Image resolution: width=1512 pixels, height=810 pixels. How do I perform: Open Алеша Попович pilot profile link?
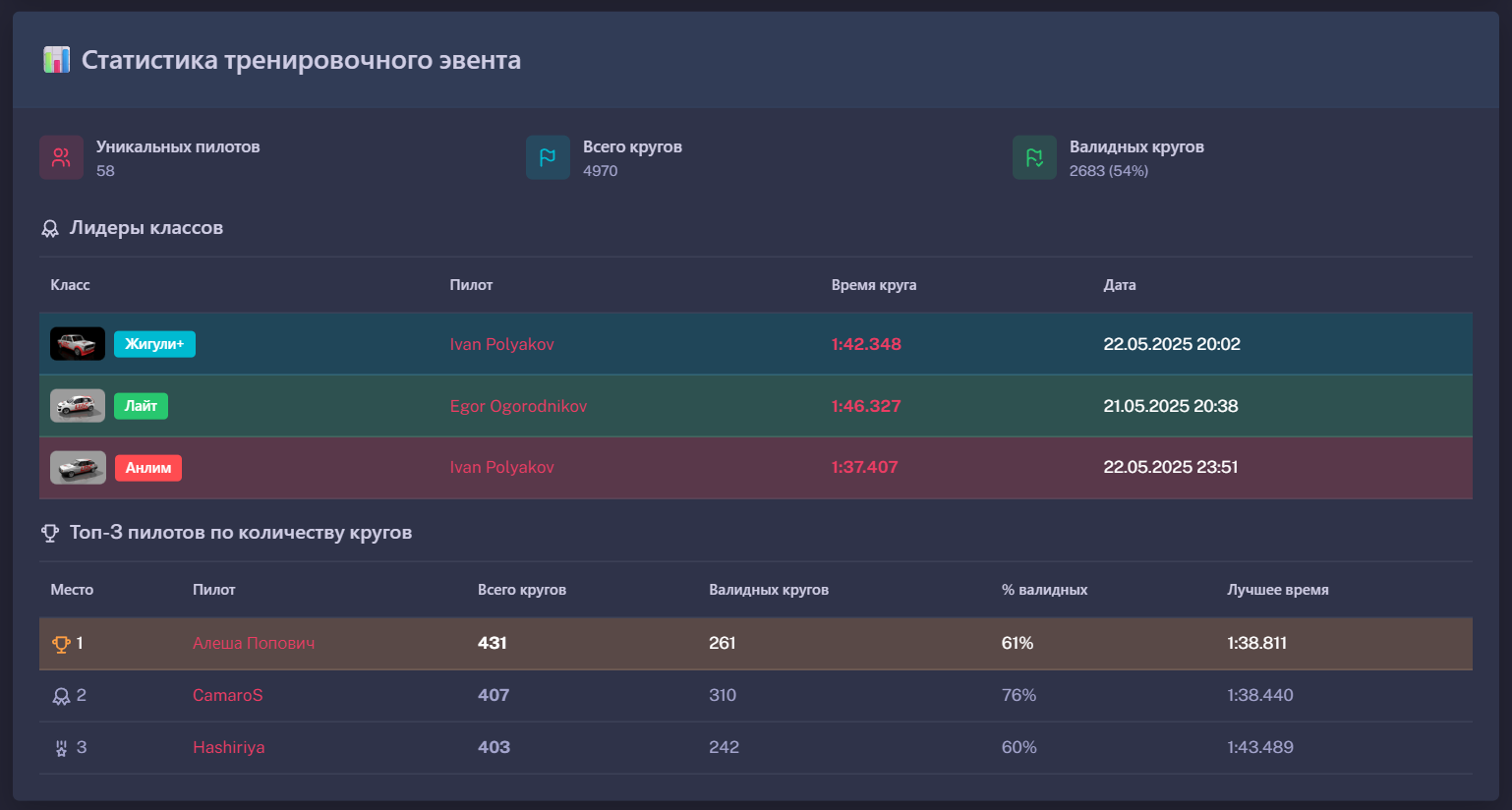254,643
